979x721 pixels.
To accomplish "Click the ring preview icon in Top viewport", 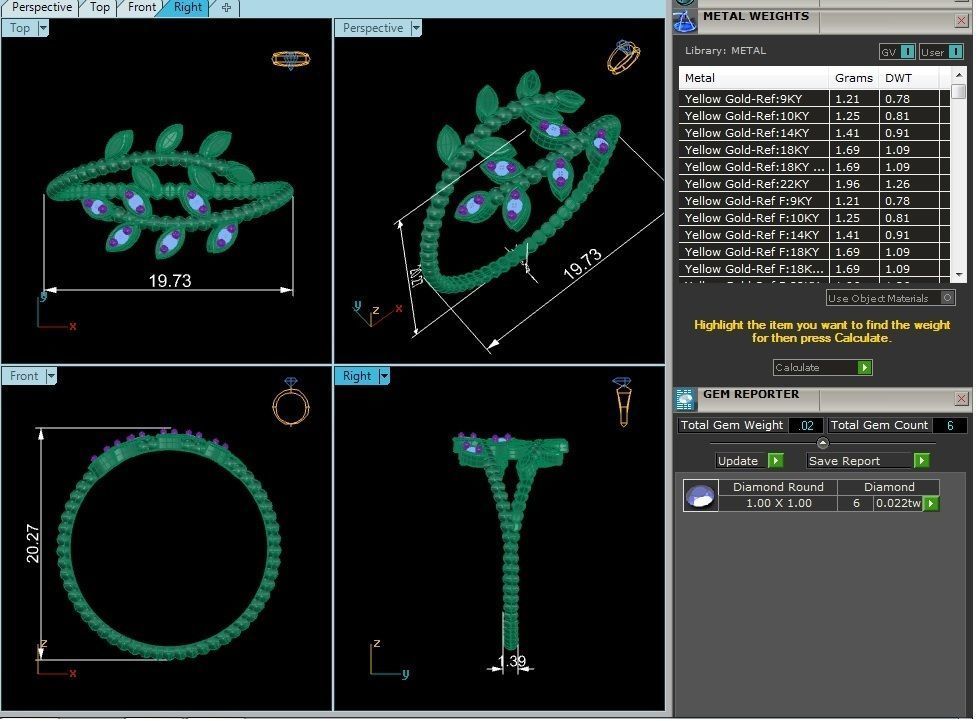I will (x=290, y=59).
